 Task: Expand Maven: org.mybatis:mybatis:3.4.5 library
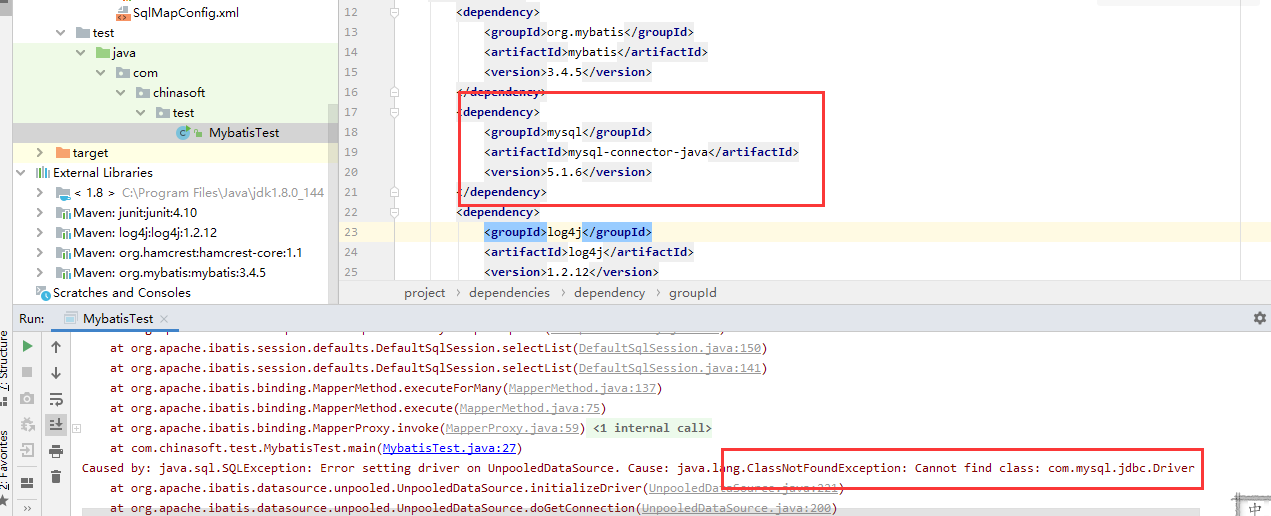tap(40, 273)
